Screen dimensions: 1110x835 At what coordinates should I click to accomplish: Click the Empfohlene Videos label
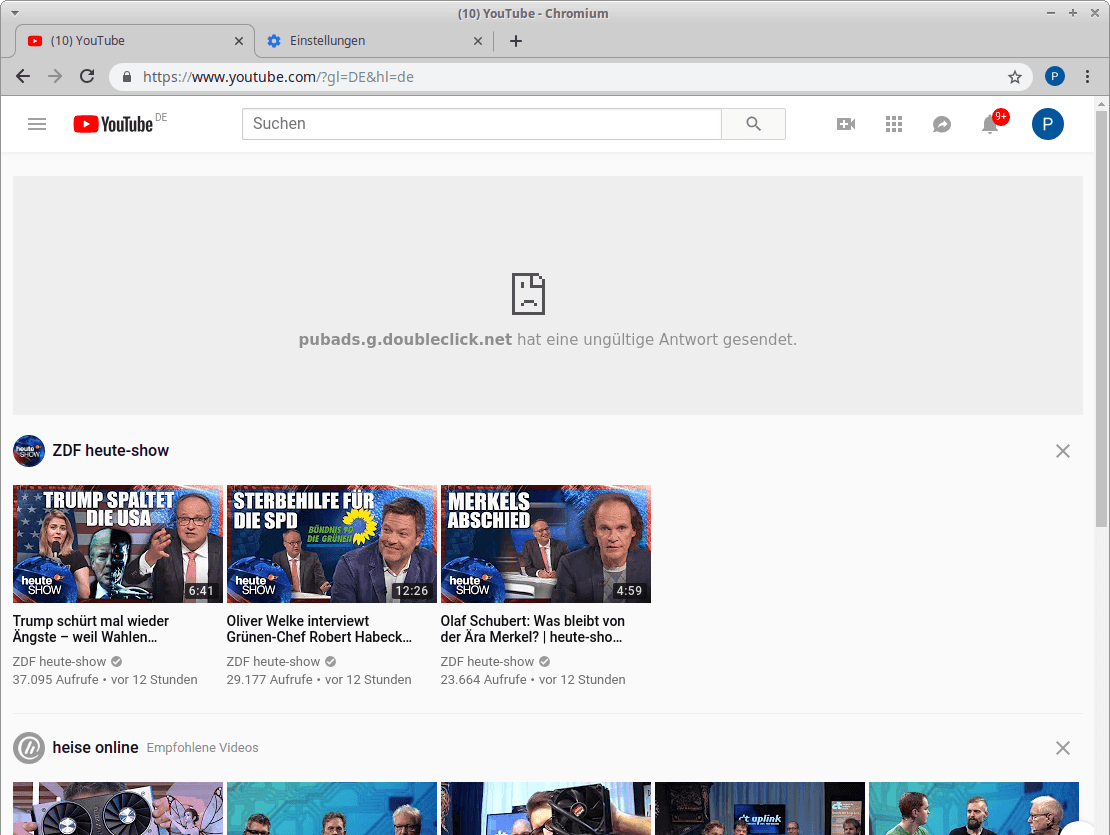pos(202,748)
